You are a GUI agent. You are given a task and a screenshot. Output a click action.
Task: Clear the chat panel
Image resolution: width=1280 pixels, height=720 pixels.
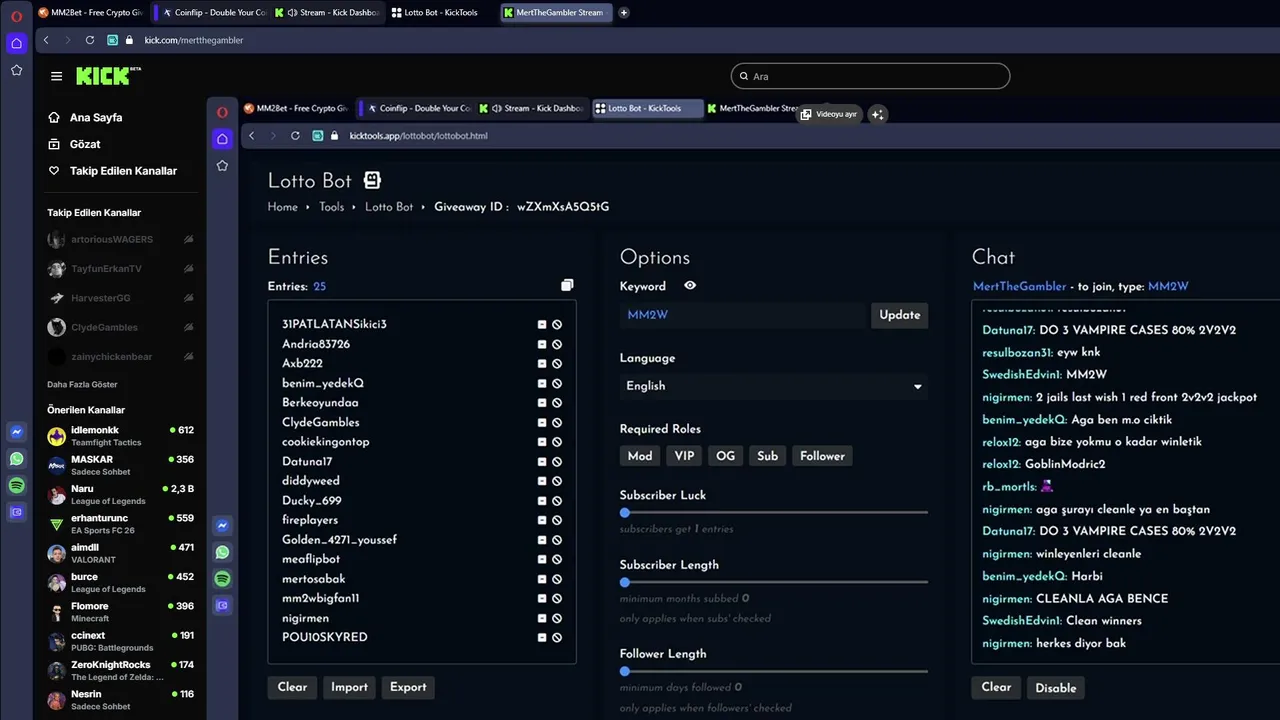(996, 687)
